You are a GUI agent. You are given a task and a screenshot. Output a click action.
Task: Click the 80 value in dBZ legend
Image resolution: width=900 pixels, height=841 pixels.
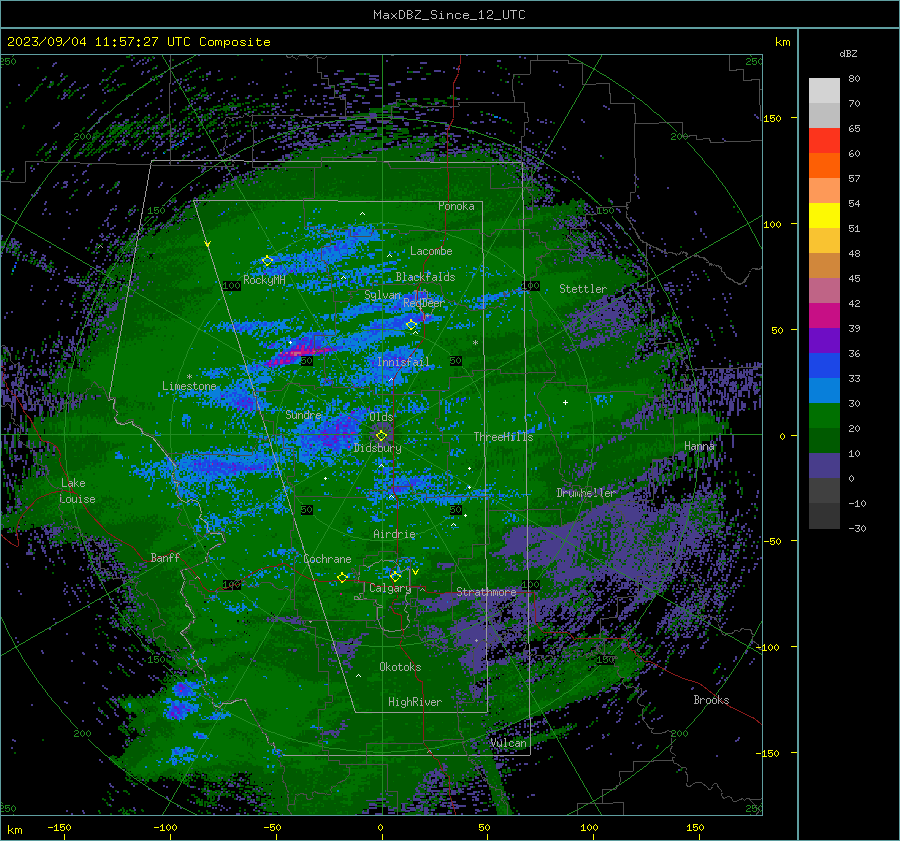854,79
